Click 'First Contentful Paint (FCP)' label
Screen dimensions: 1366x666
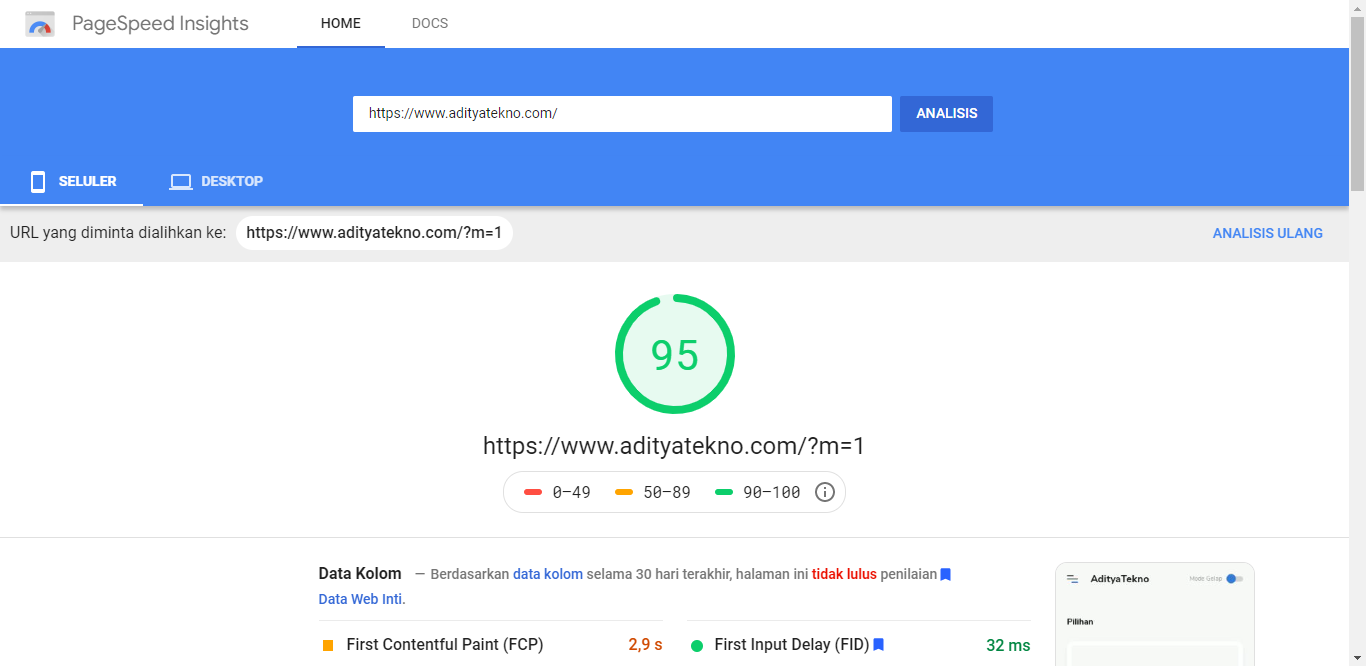point(445,645)
